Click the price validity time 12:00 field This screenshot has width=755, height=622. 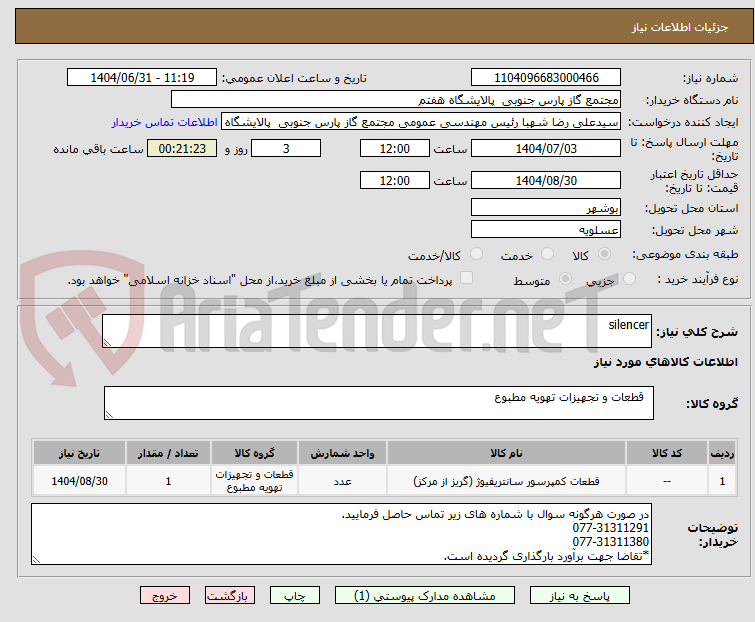[x=395, y=181]
